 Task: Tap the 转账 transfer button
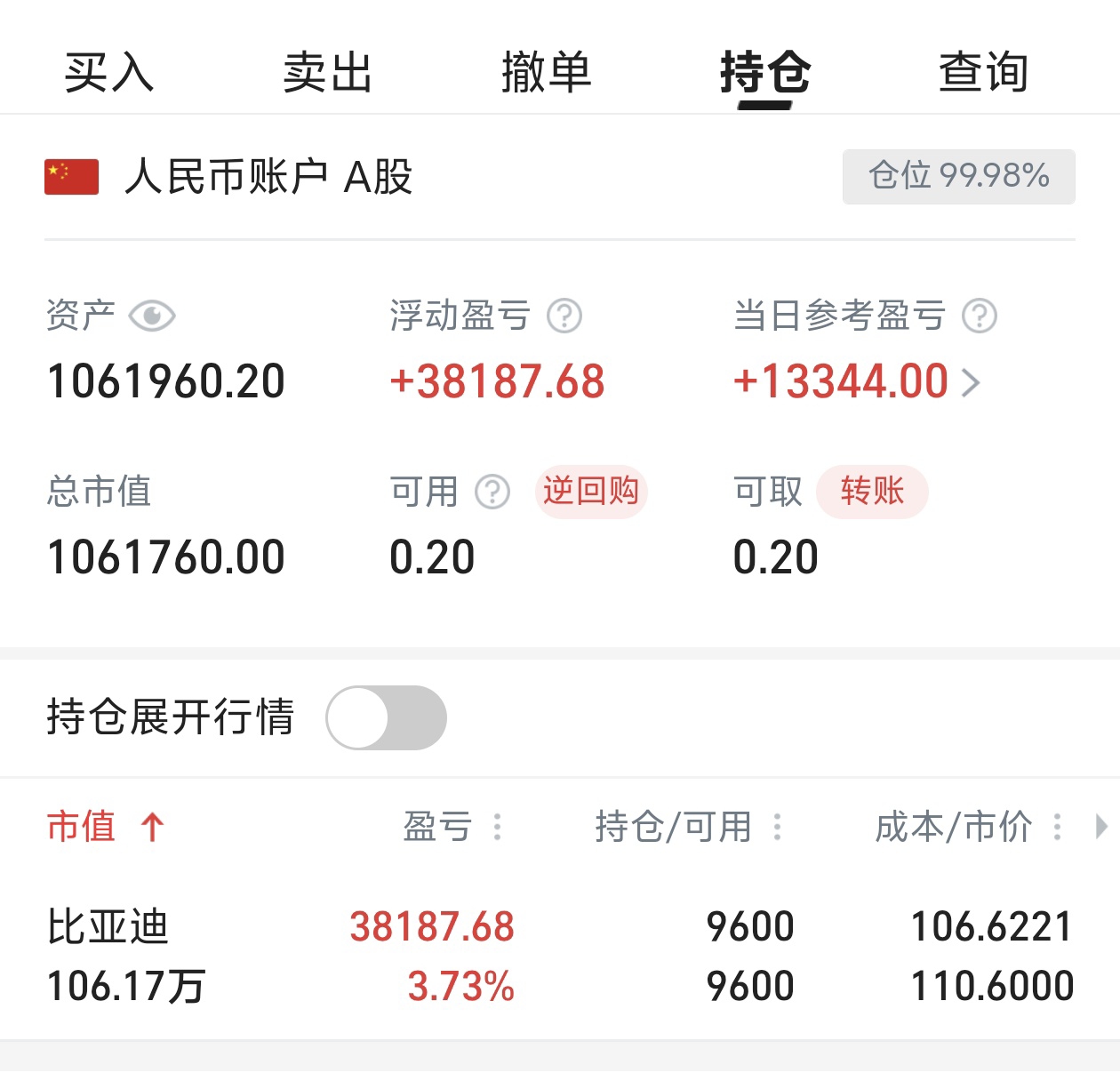pyautogui.click(x=872, y=492)
